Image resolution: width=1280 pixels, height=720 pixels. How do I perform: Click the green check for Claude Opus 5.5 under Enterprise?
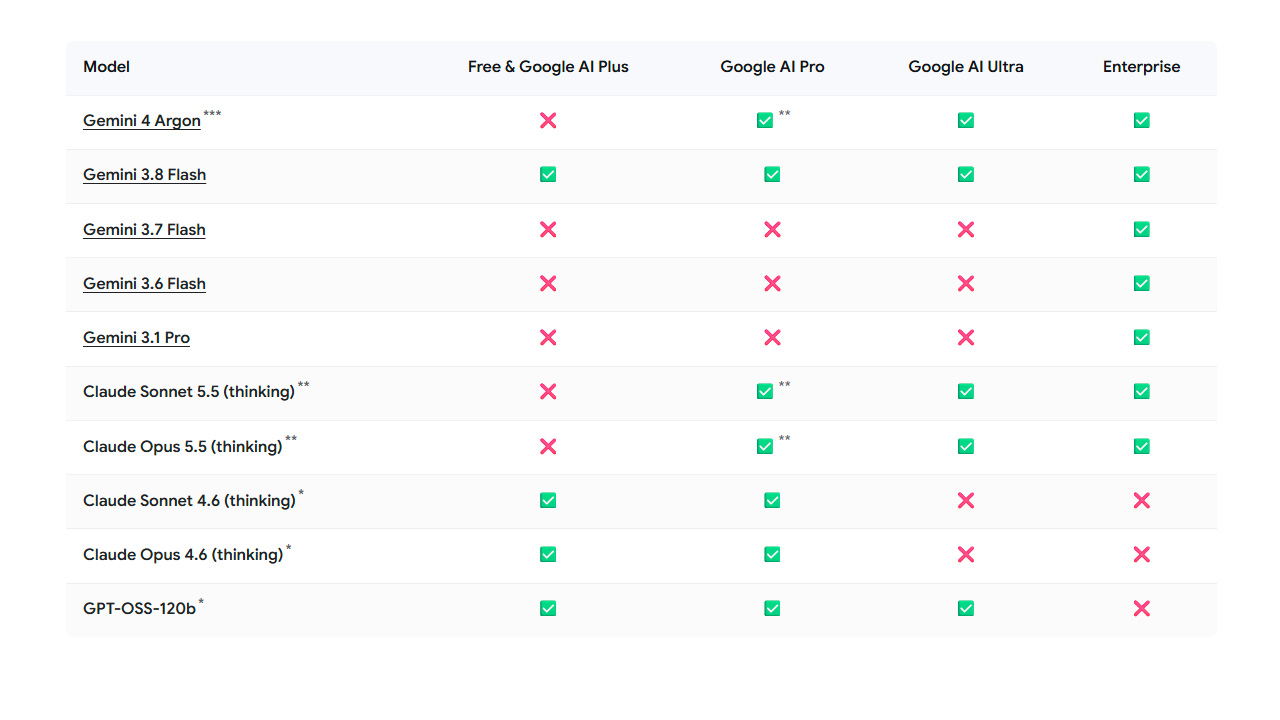coord(1142,447)
